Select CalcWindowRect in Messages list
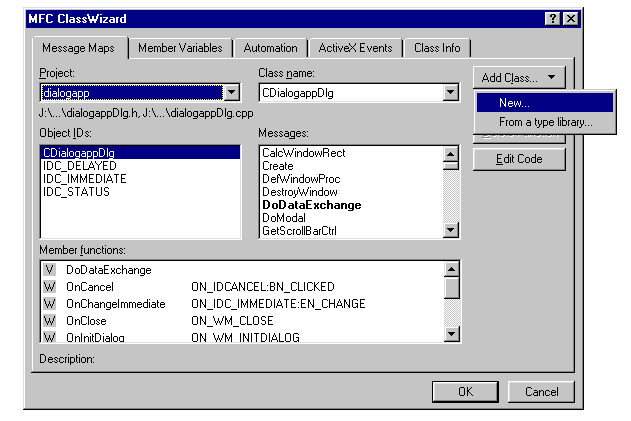This screenshot has height=421, width=631. point(351,153)
